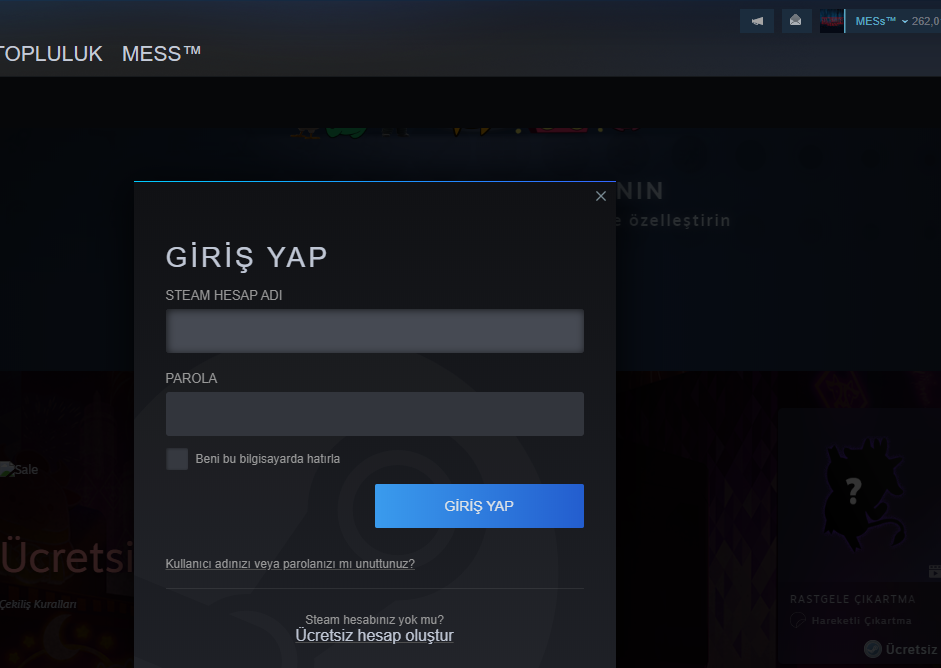Expand the MESs™ account dropdown
Viewport: 941px width, 668px height.
pos(881,21)
